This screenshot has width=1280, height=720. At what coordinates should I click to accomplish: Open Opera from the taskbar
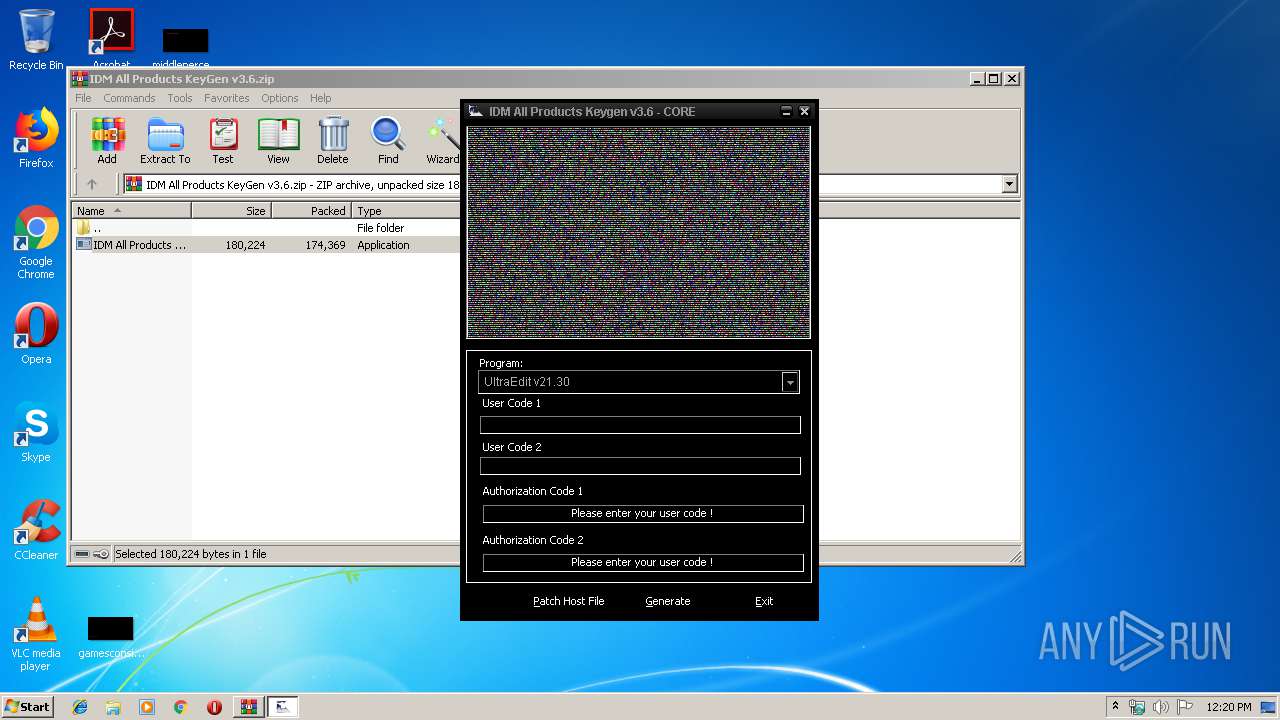point(214,707)
